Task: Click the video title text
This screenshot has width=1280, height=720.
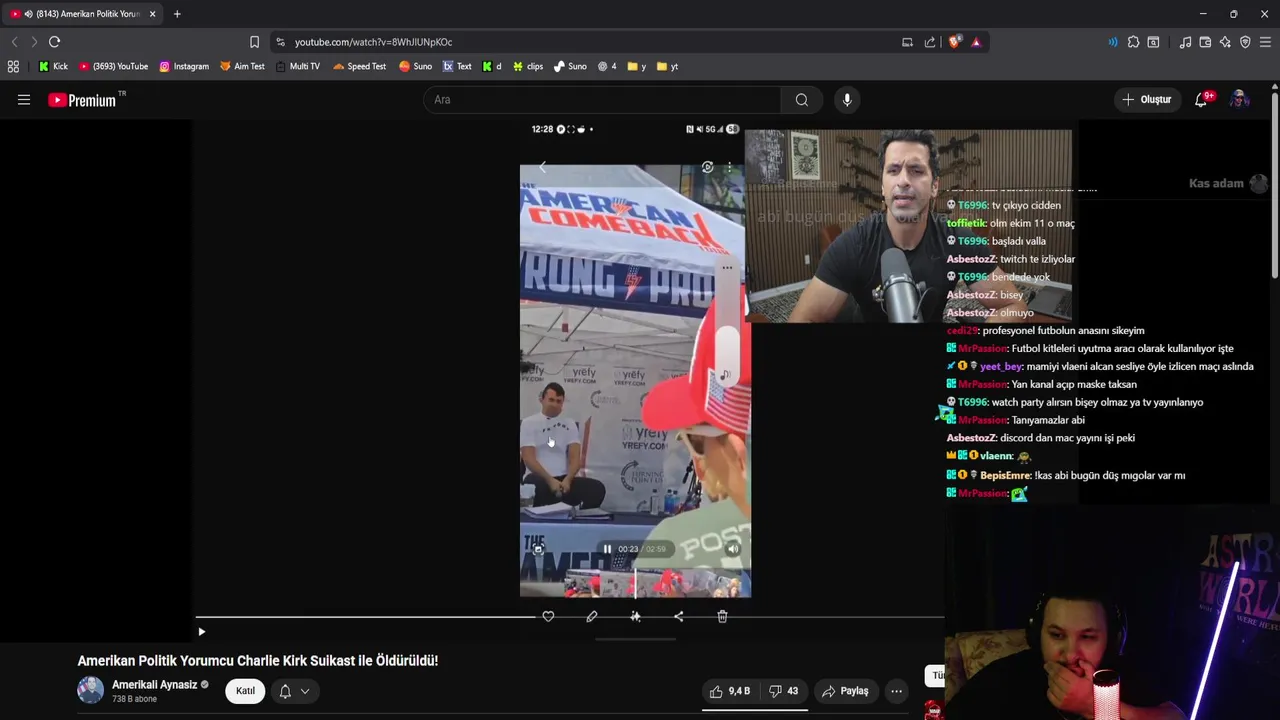Action: (258, 661)
